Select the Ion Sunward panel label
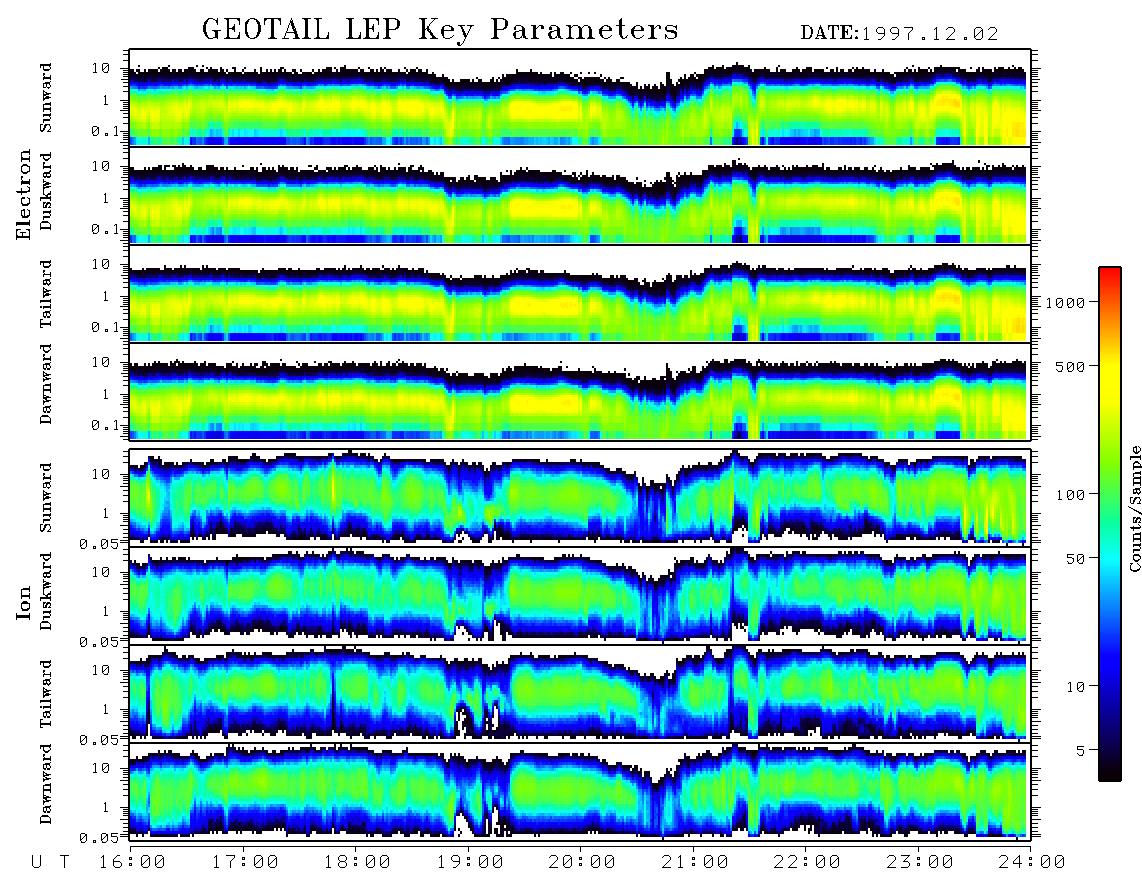This screenshot has height=880, width=1142. point(46,497)
